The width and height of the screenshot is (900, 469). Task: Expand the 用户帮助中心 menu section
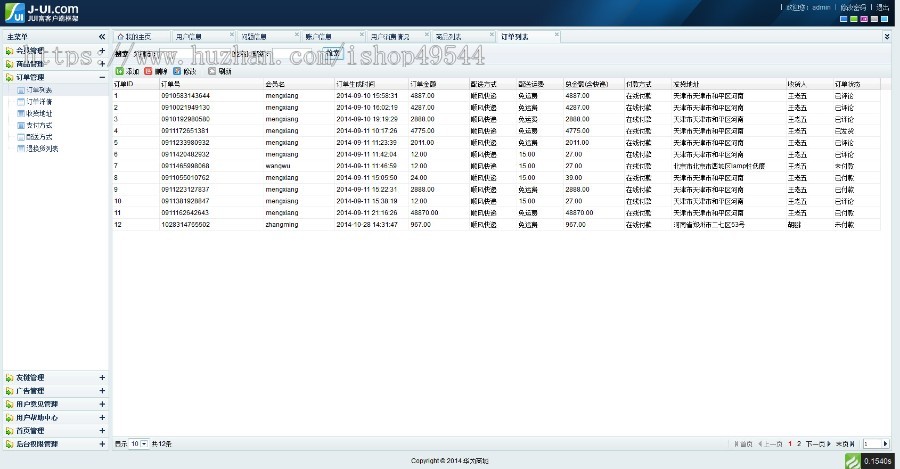click(x=102, y=417)
